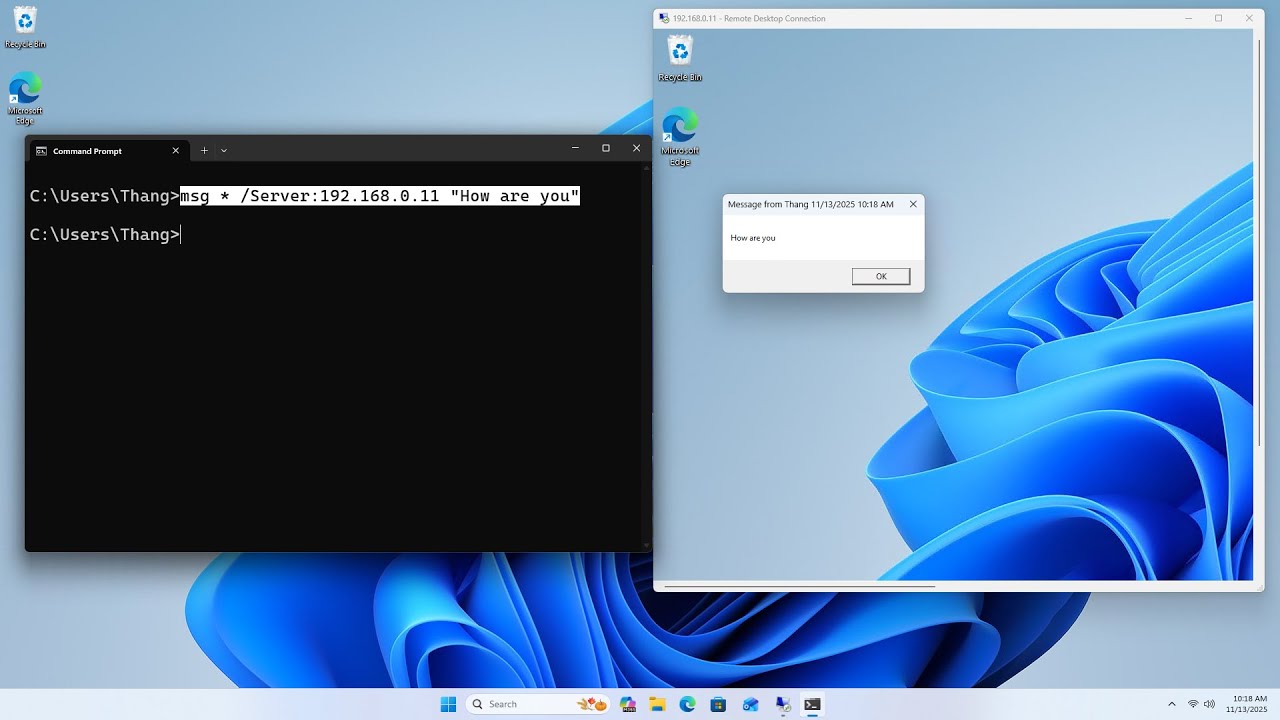Screen dimensions: 1280x720
Task: Open Microsoft Store from the taskbar
Action: pyautogui.click(x=718, y=704)
